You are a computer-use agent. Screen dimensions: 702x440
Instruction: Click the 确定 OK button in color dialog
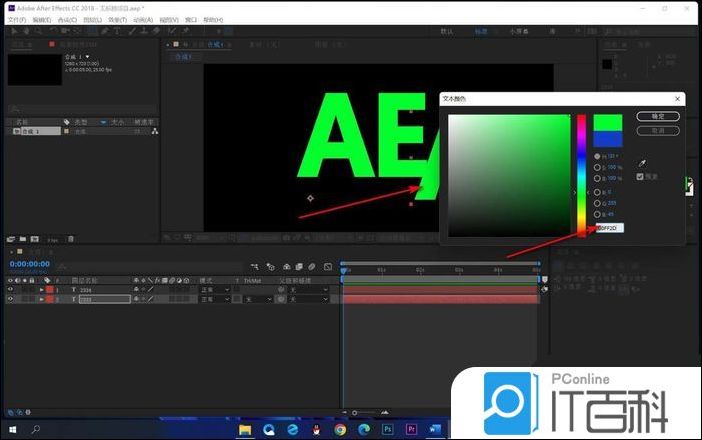(657, 116)
